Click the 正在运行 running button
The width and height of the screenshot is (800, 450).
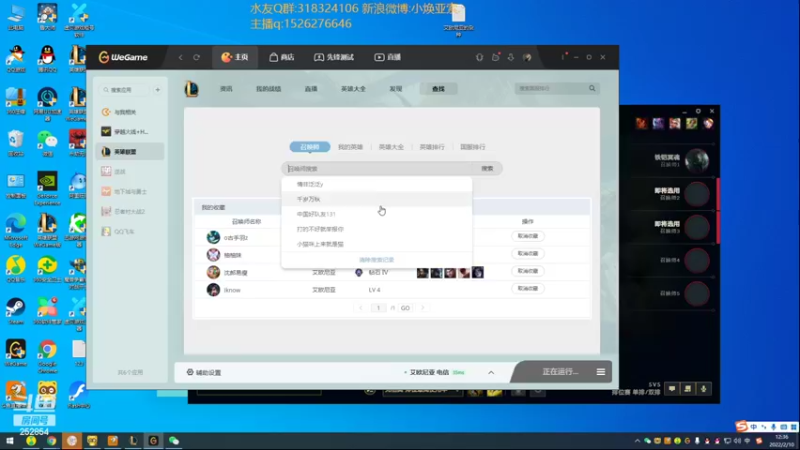[560, 371]
